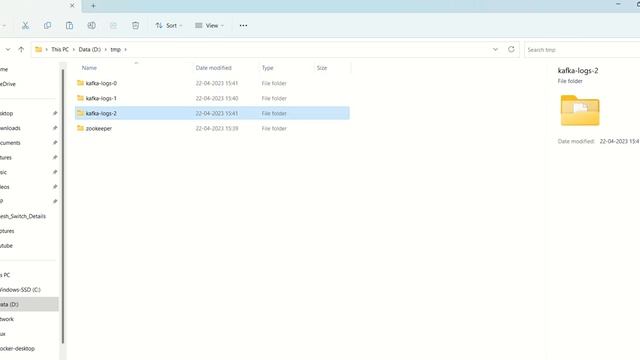Click the Share icon in toolbar
The width and height of the screenshot is (640, 360).
(113, 25)
